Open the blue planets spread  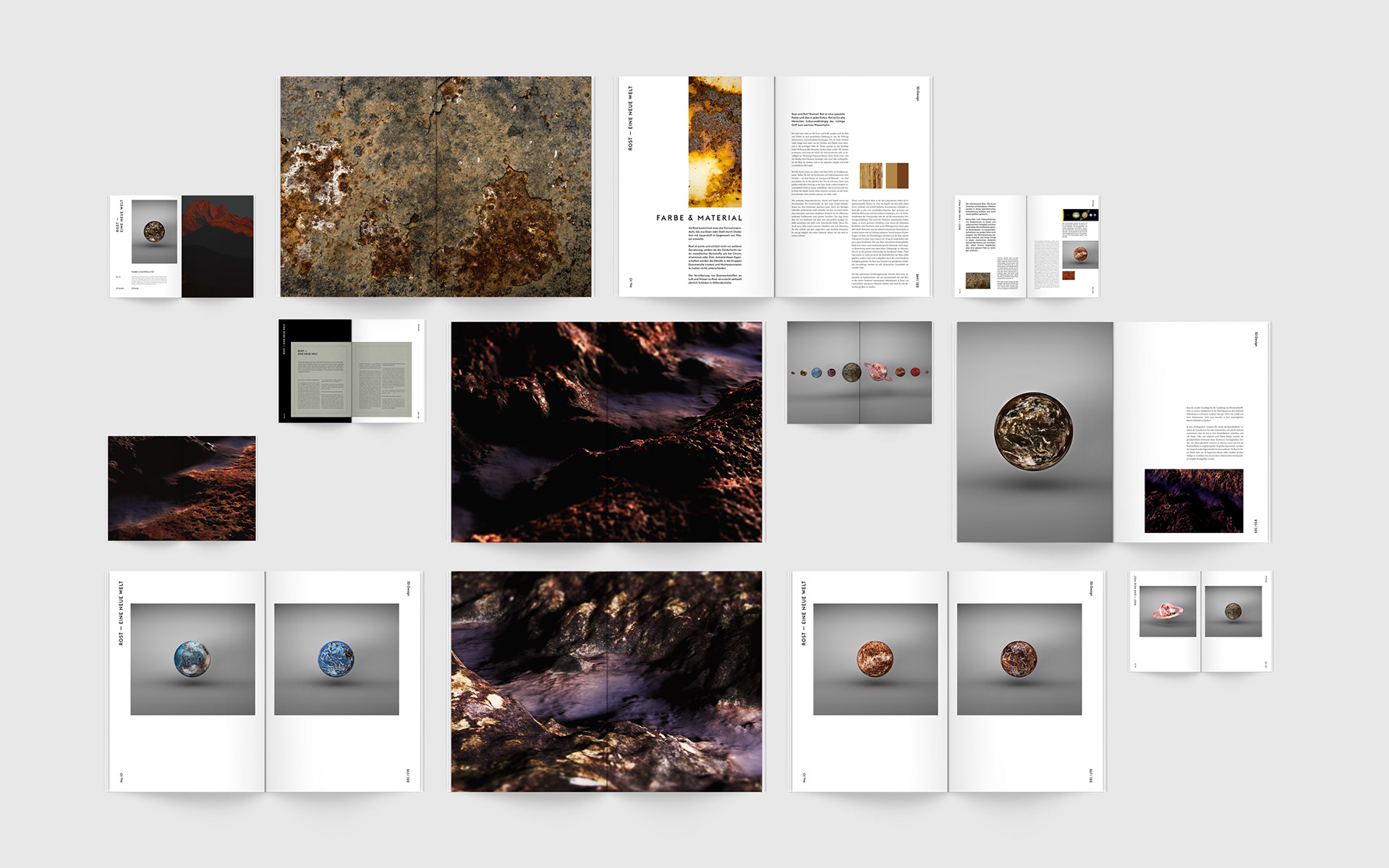point(266,681)
